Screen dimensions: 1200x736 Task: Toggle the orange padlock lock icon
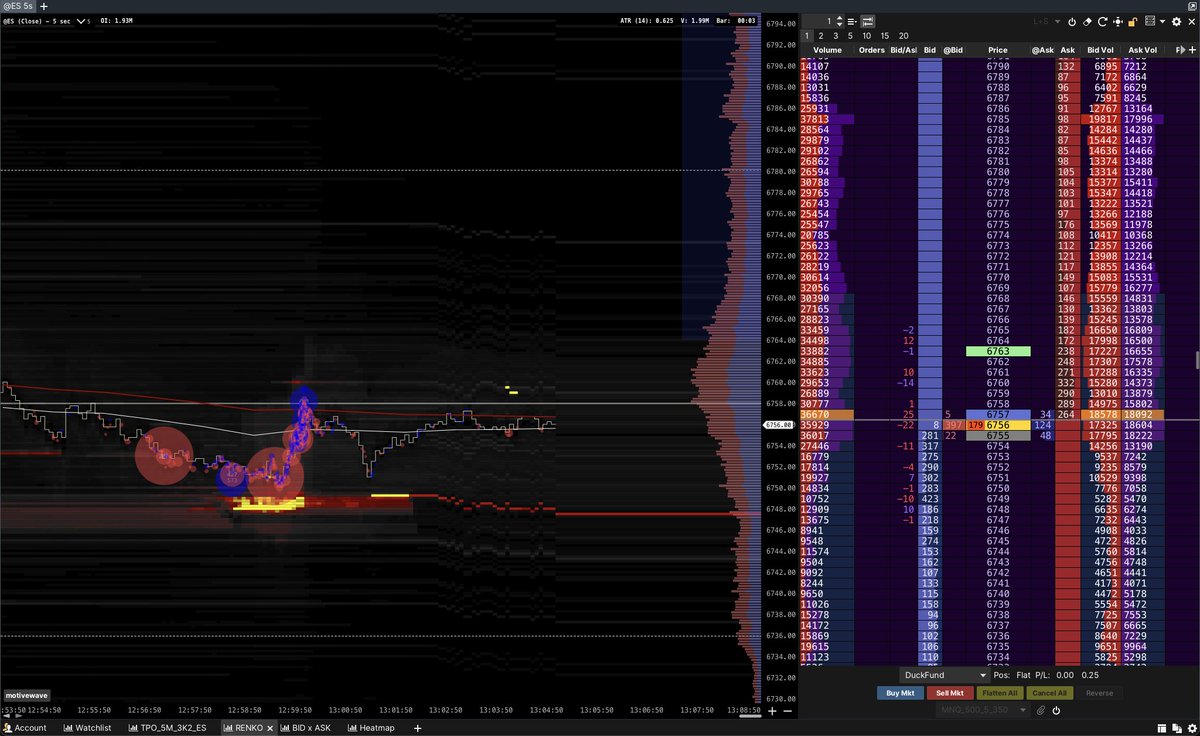[x=1133, y=21]
